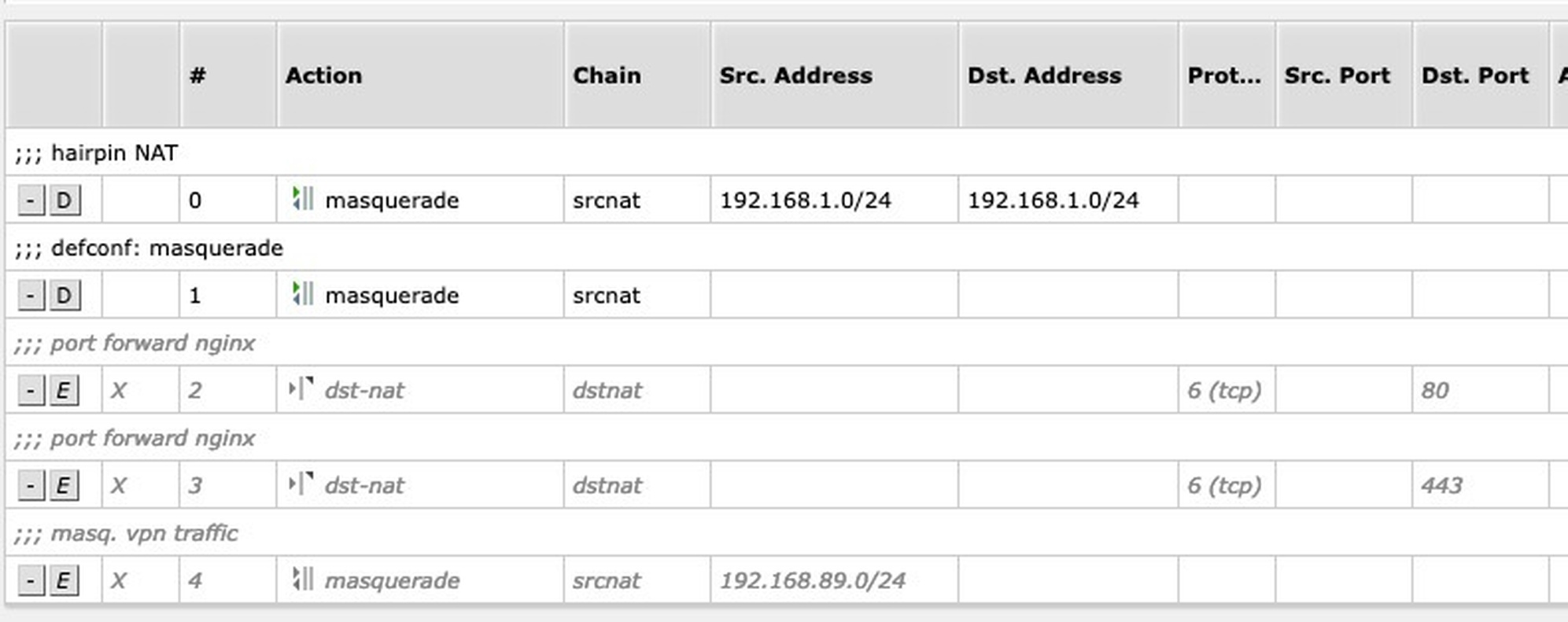Click dst-nat icon on port 80 rule
The width and height of the screenshot is (1568, 622).
301,389
